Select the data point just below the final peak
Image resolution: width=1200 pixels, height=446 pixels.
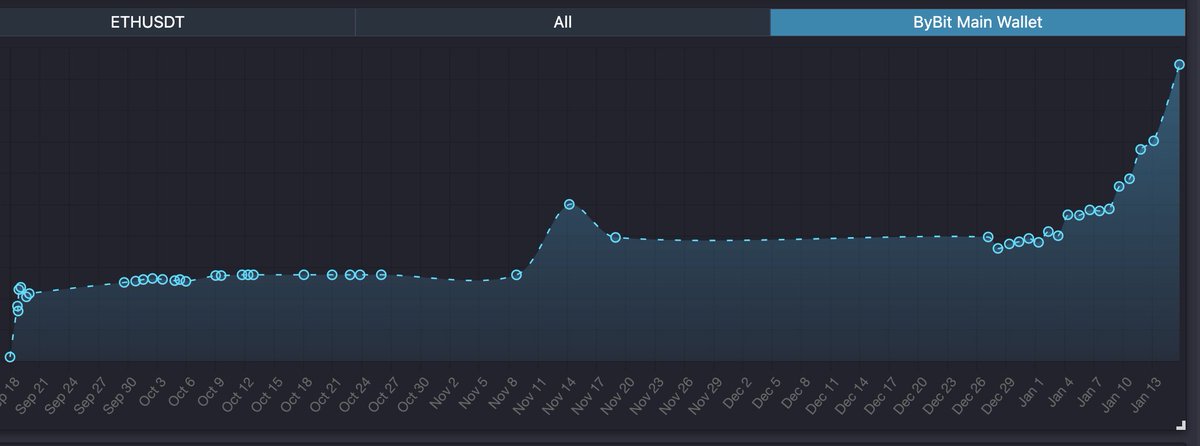pos(1153,141)
